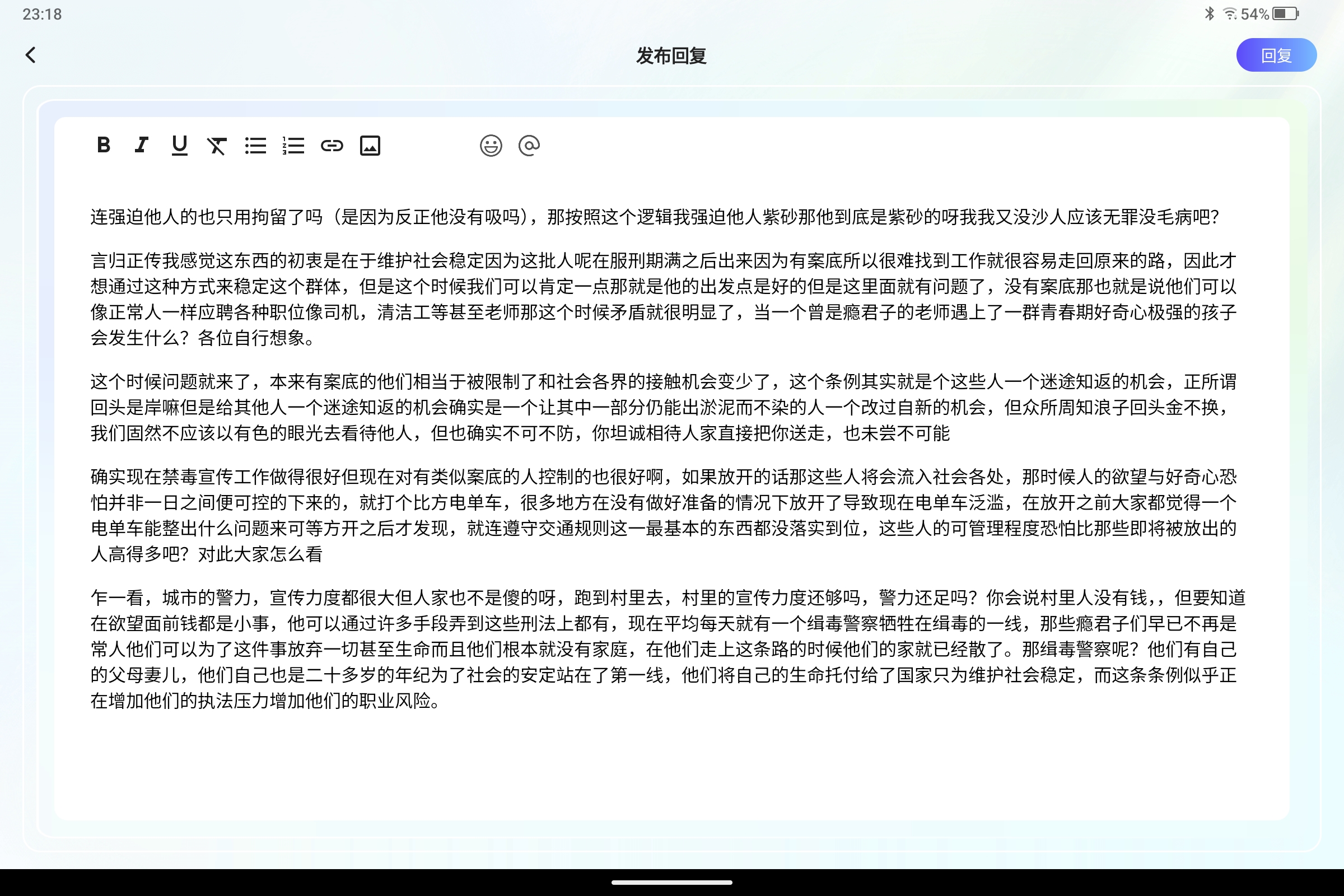Insert a bulleted list
Viewport: 1344px width, 896px height.
(255, 146)
